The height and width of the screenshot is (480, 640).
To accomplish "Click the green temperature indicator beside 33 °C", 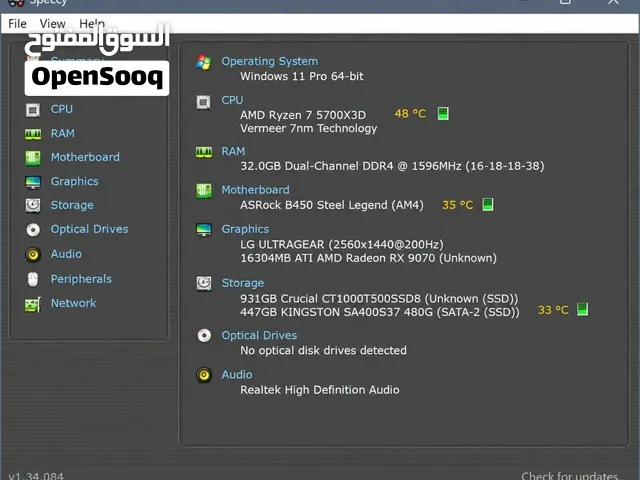I will click(583, 309).
